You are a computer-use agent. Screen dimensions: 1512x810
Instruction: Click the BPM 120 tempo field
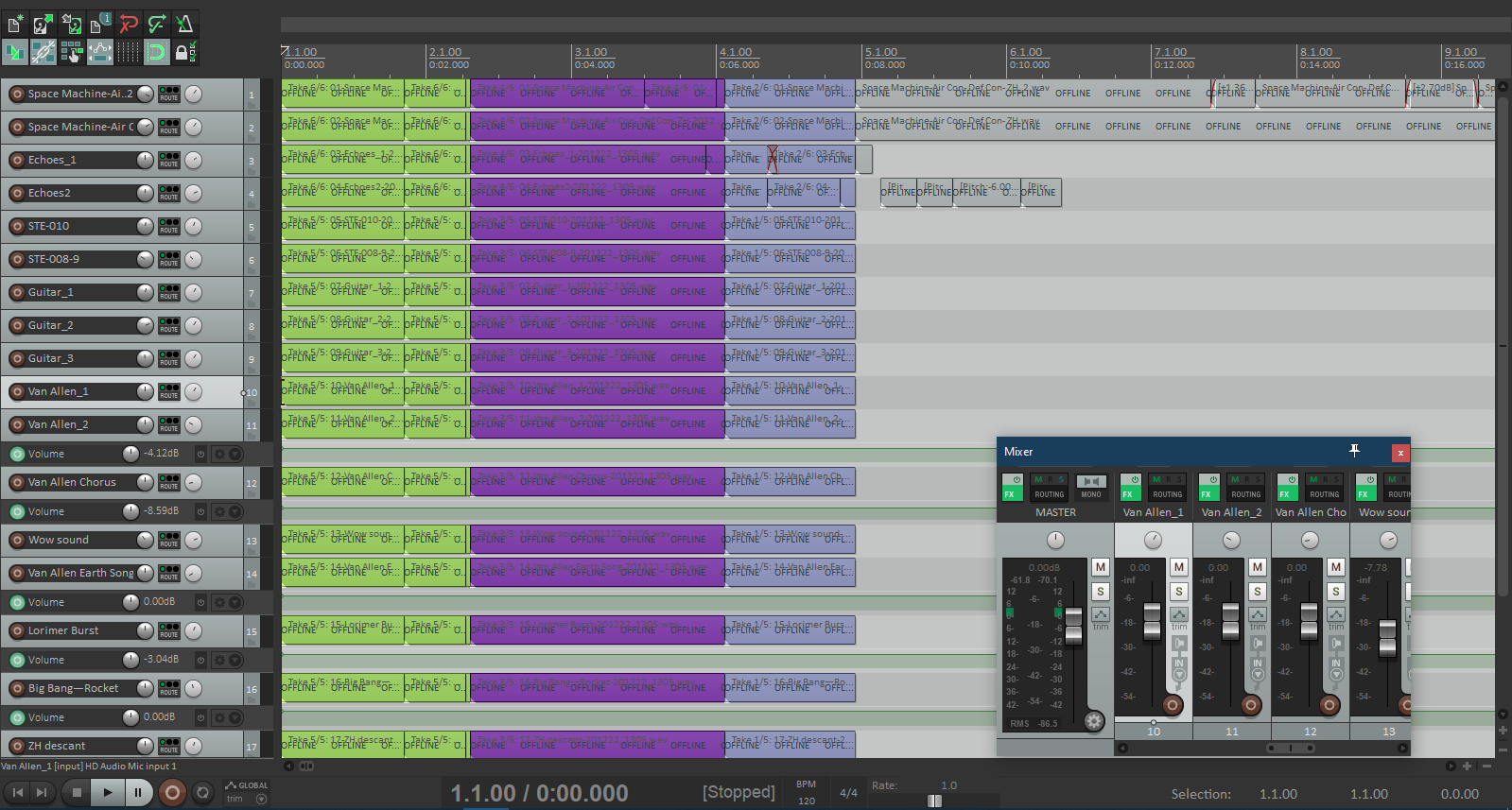click(807, 793)
